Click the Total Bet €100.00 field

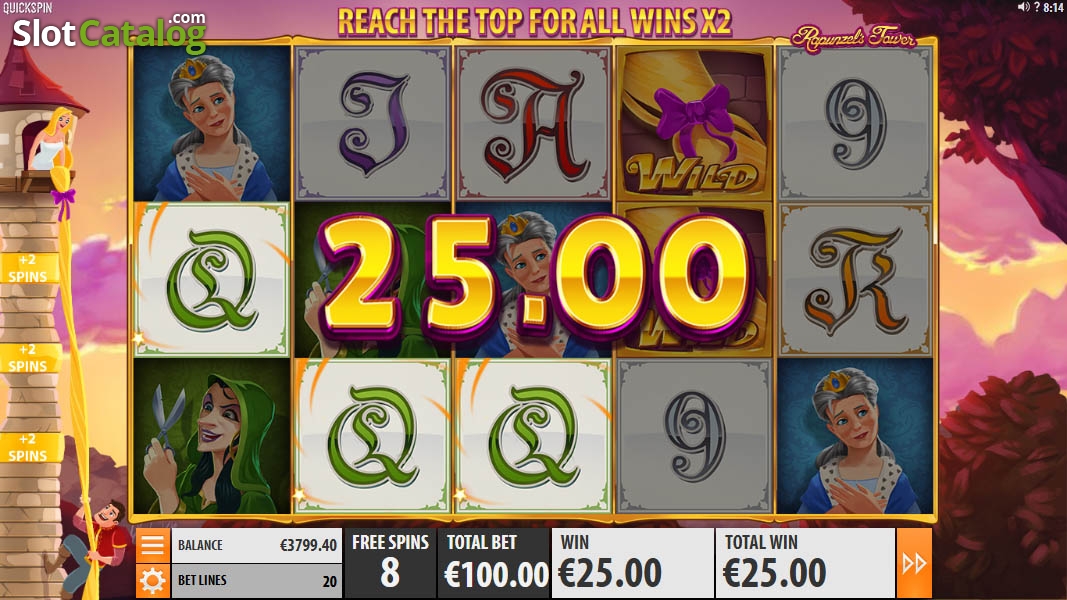coord(494,563)
